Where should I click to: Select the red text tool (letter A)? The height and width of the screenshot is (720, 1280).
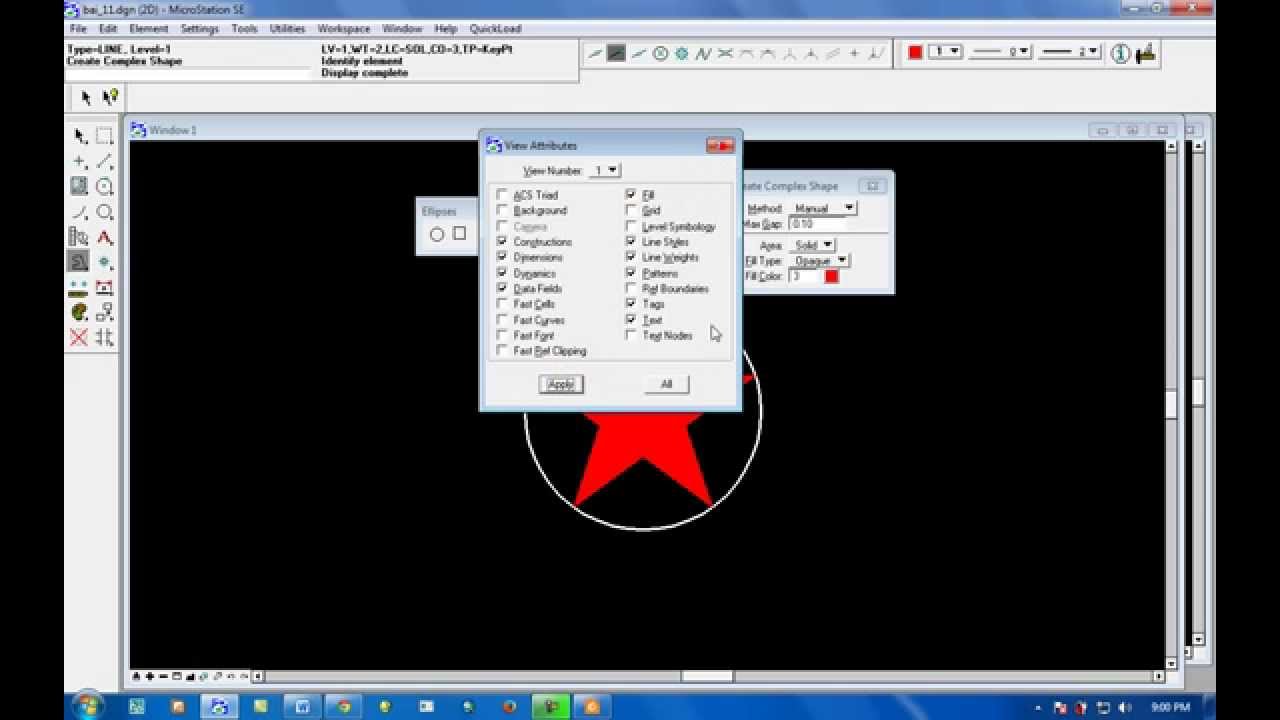pos(104,238)
